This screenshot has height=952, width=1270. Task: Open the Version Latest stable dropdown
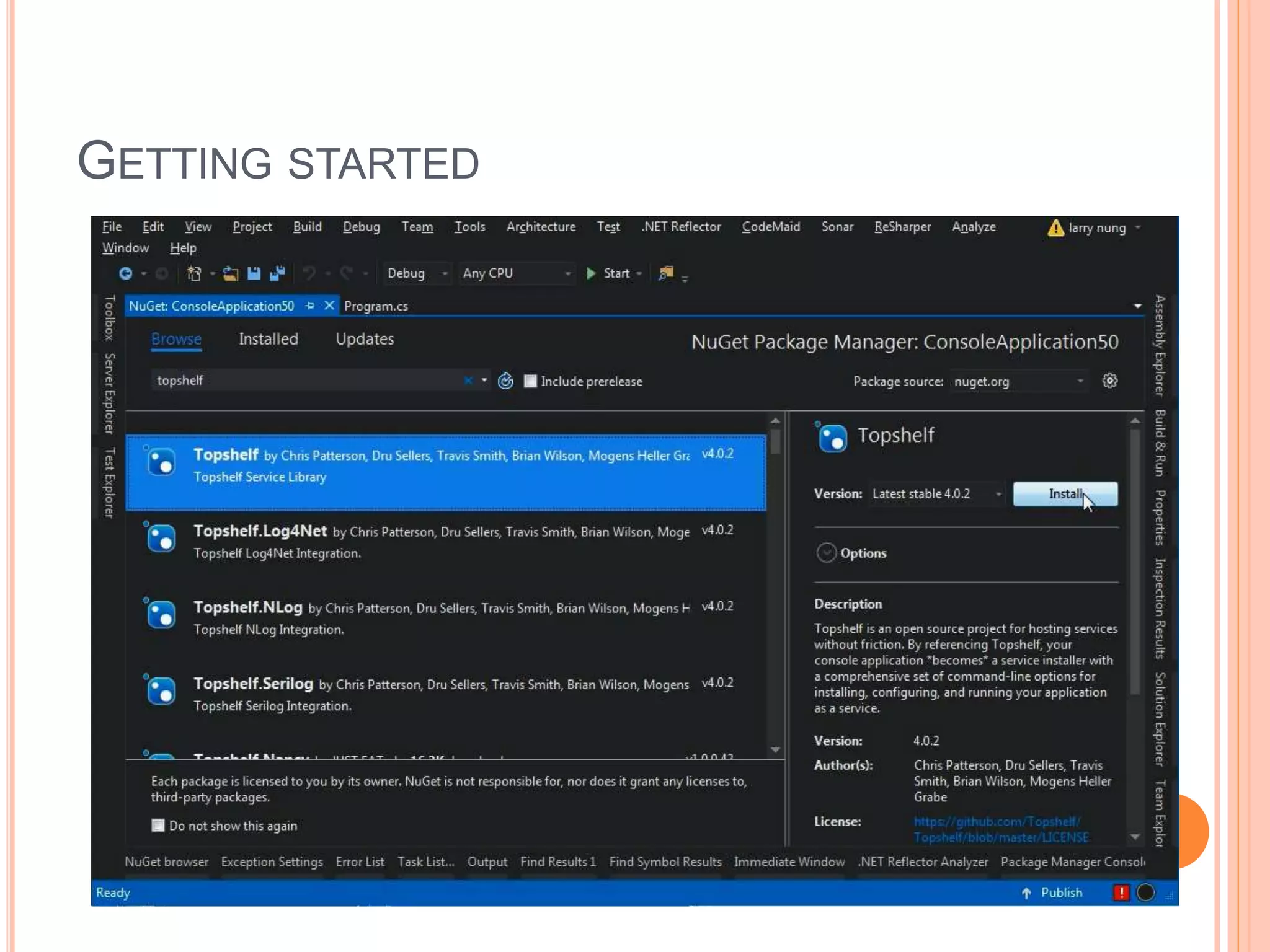click(x=936, y=494)
